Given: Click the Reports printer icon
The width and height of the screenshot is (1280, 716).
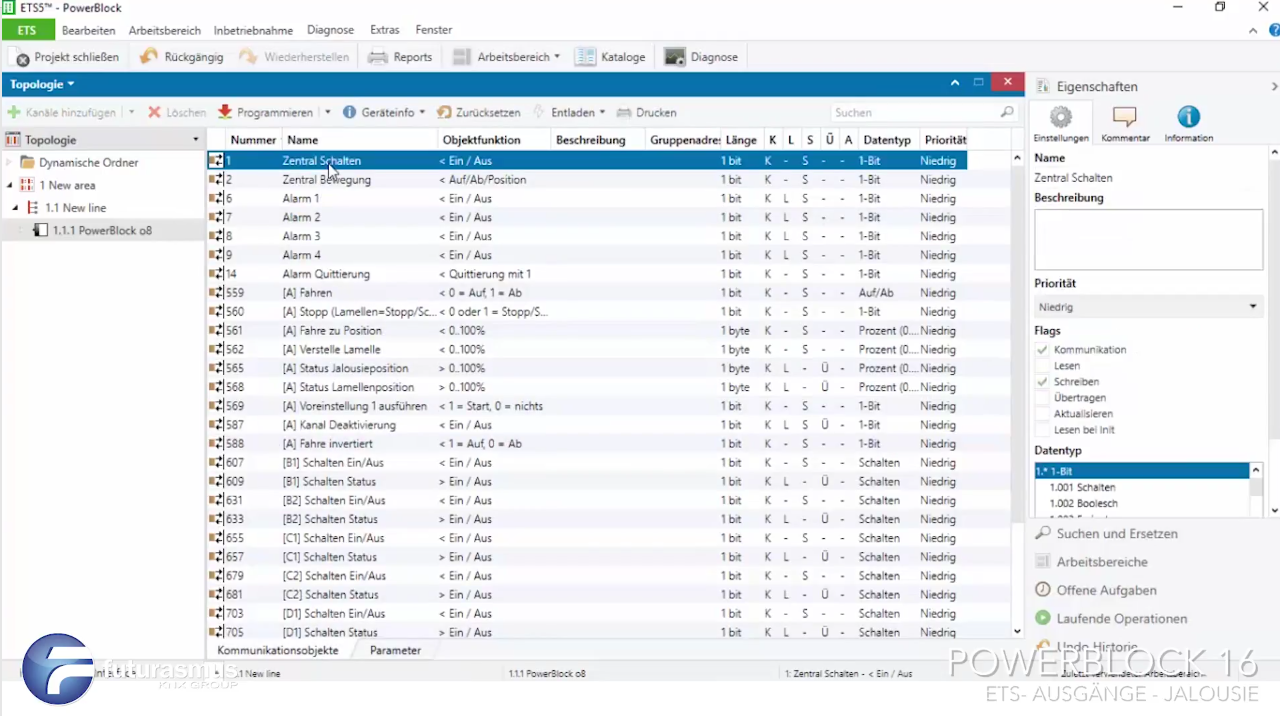Looking at the screenshot, I should coord(378,57).
